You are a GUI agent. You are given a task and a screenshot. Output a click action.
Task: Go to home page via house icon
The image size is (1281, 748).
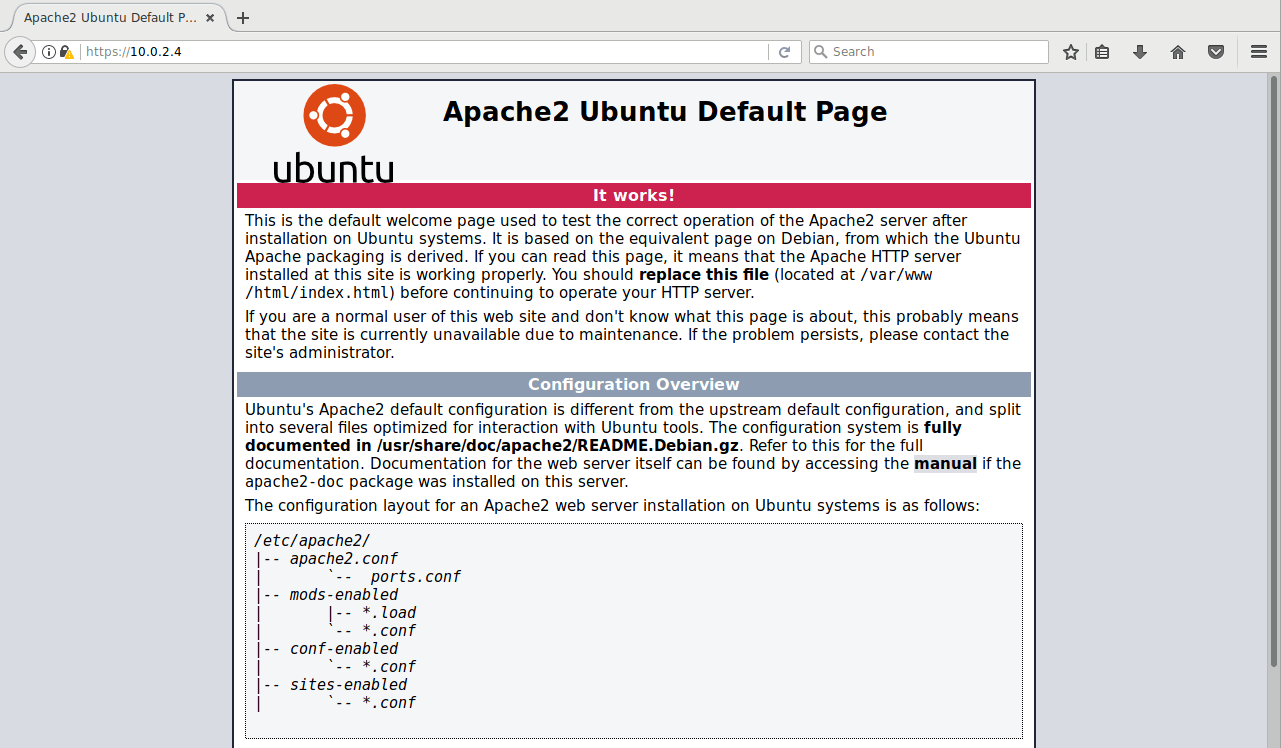(x=1178, y=52)
